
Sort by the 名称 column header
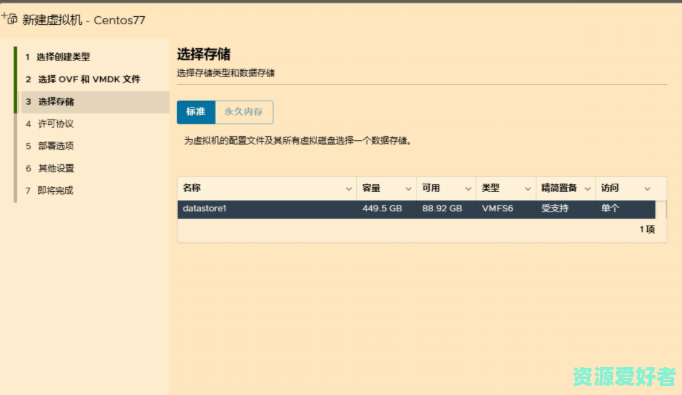192,188
